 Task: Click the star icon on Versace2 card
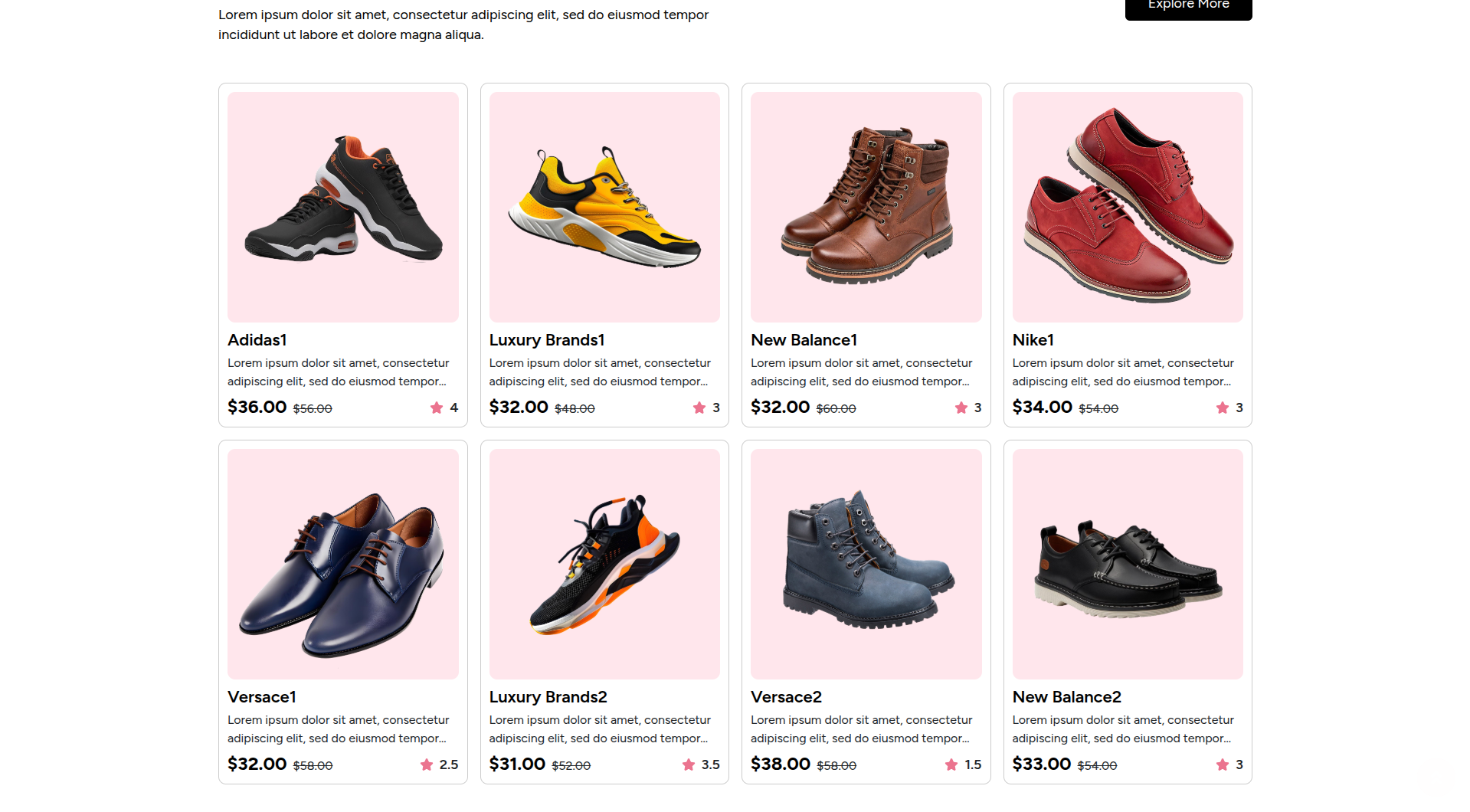click(x=951, y=765)
